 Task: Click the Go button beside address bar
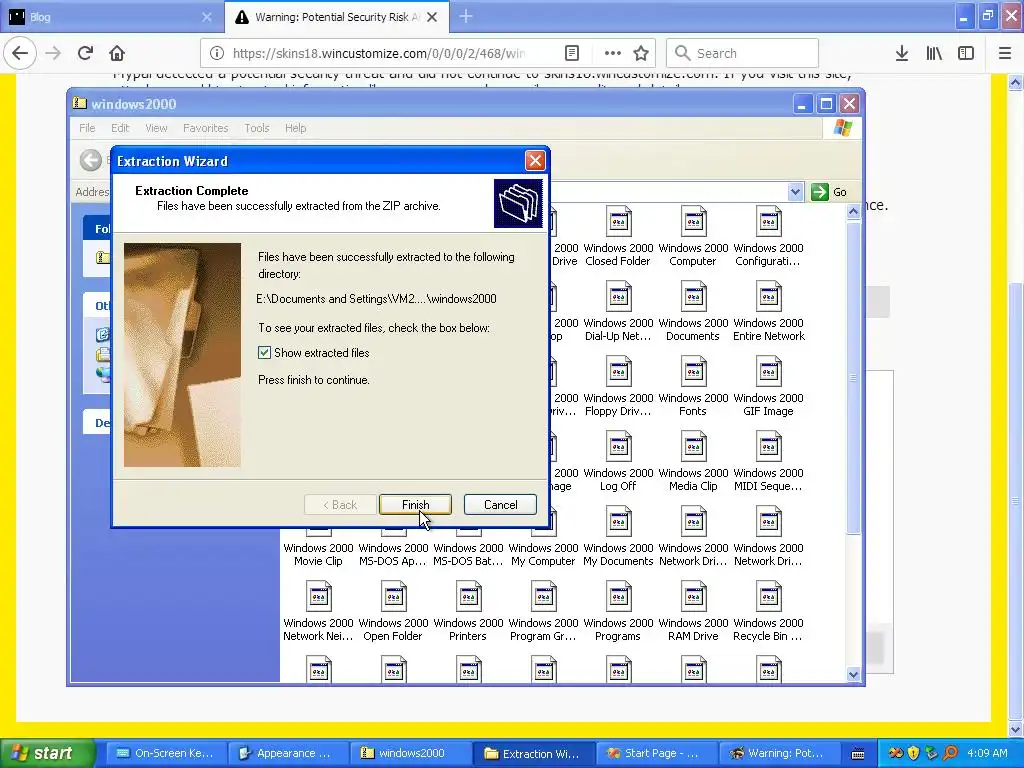pyautogui.click(x=829, y=192)
